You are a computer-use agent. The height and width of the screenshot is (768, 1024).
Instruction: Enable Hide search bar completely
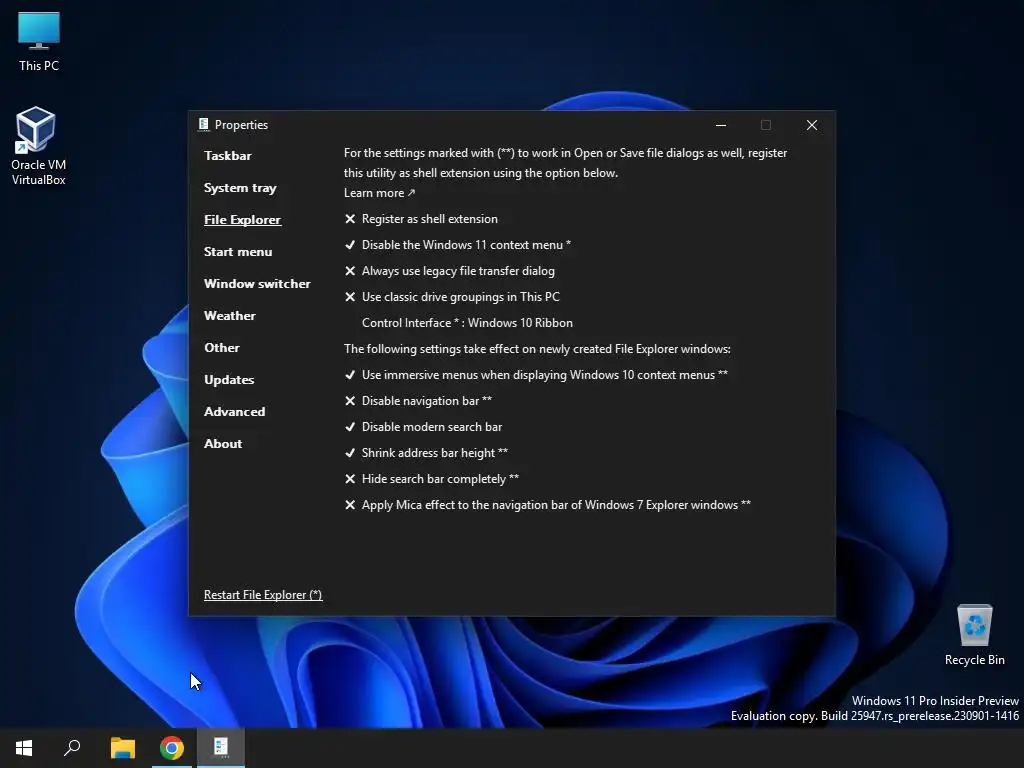(432, 479)
